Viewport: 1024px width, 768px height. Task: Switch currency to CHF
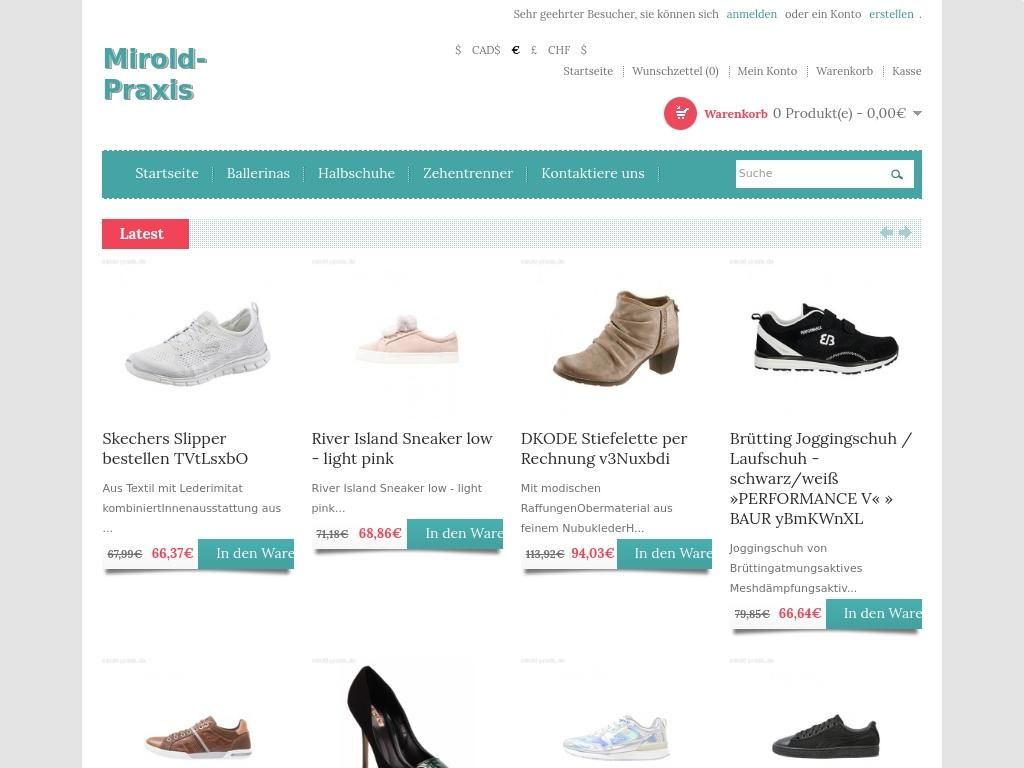tap(559, 50)
